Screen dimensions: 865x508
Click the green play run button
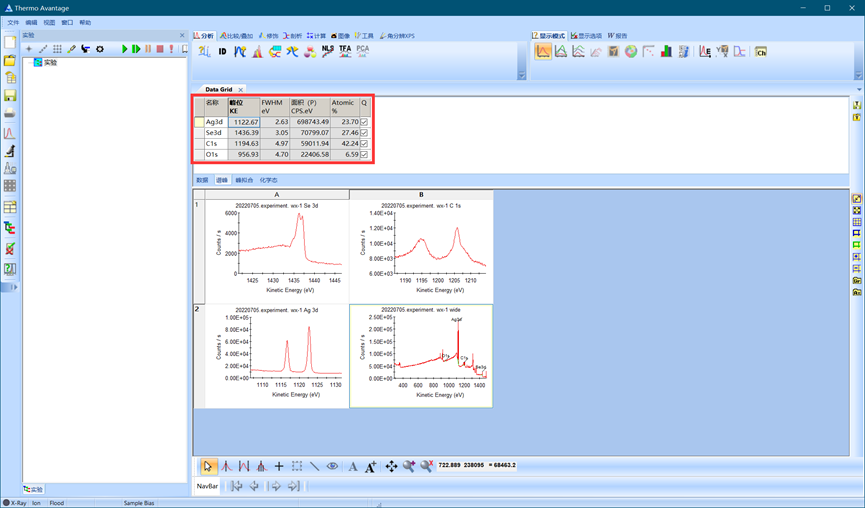125,49
